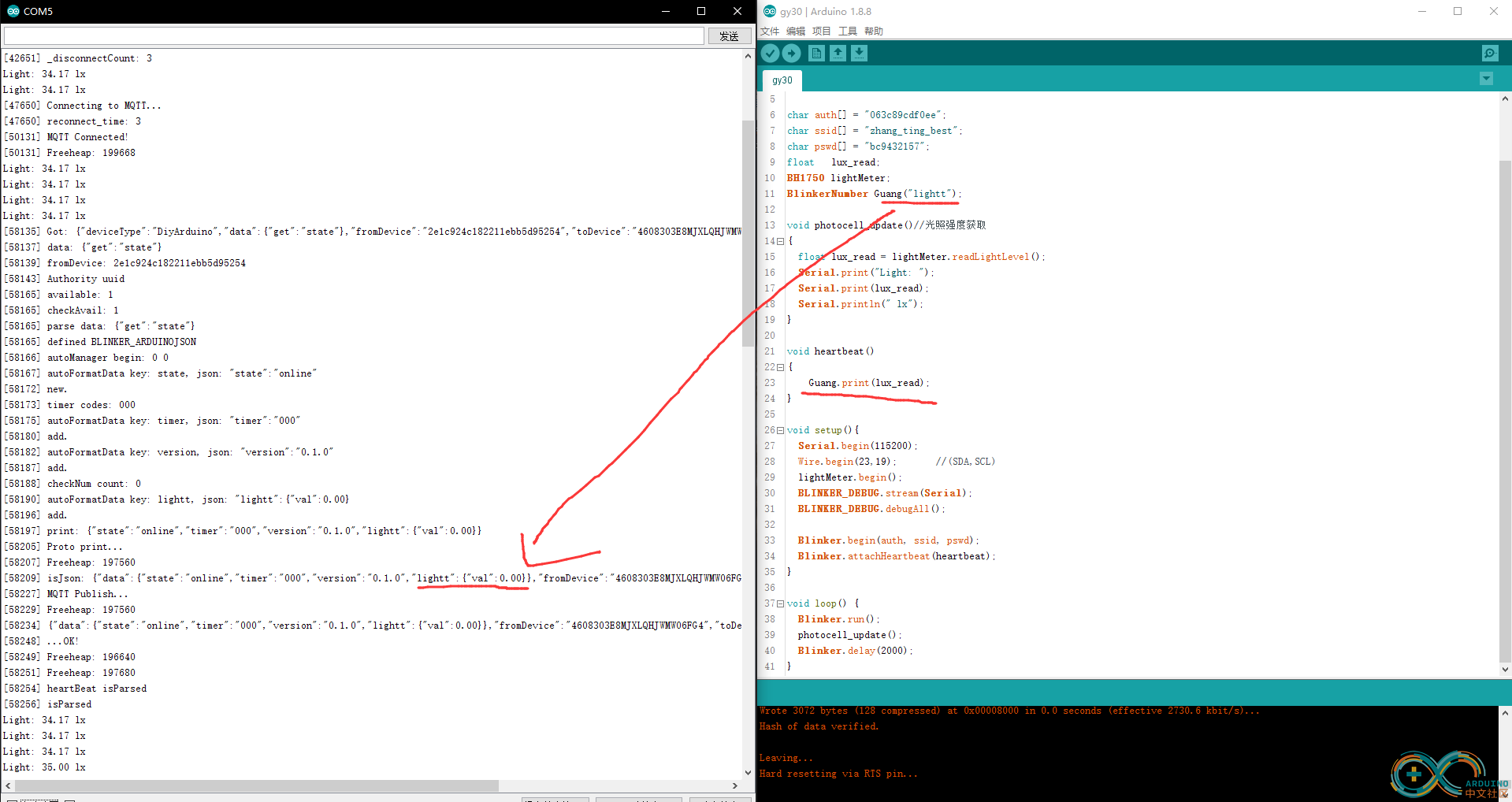Screen dimensions: 1512x802
Task: Minimize the COM5 serial monitor window
Action: [x=666, y=11]
